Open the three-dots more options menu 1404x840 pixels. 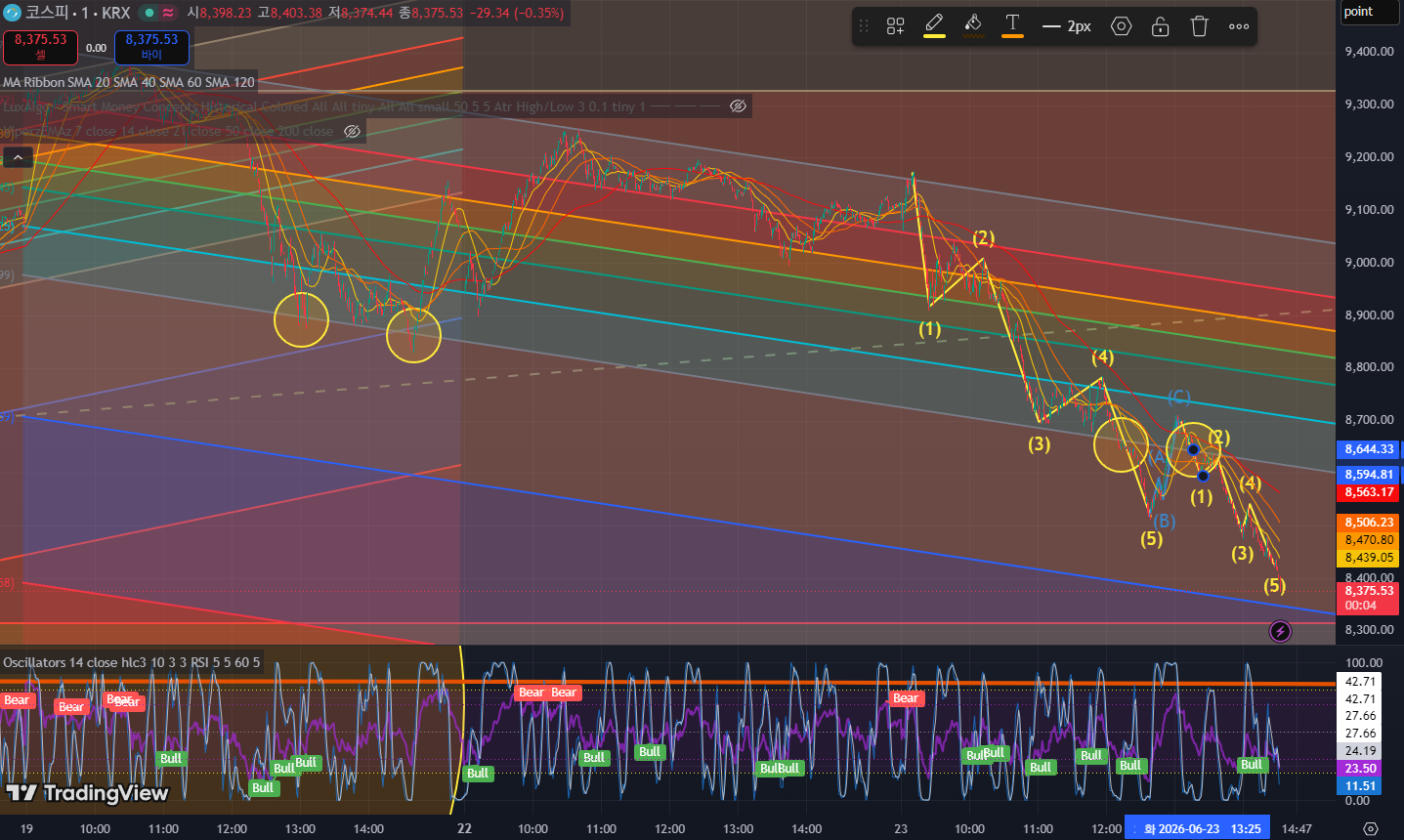pyautogui.click(x=1239, y=26)
